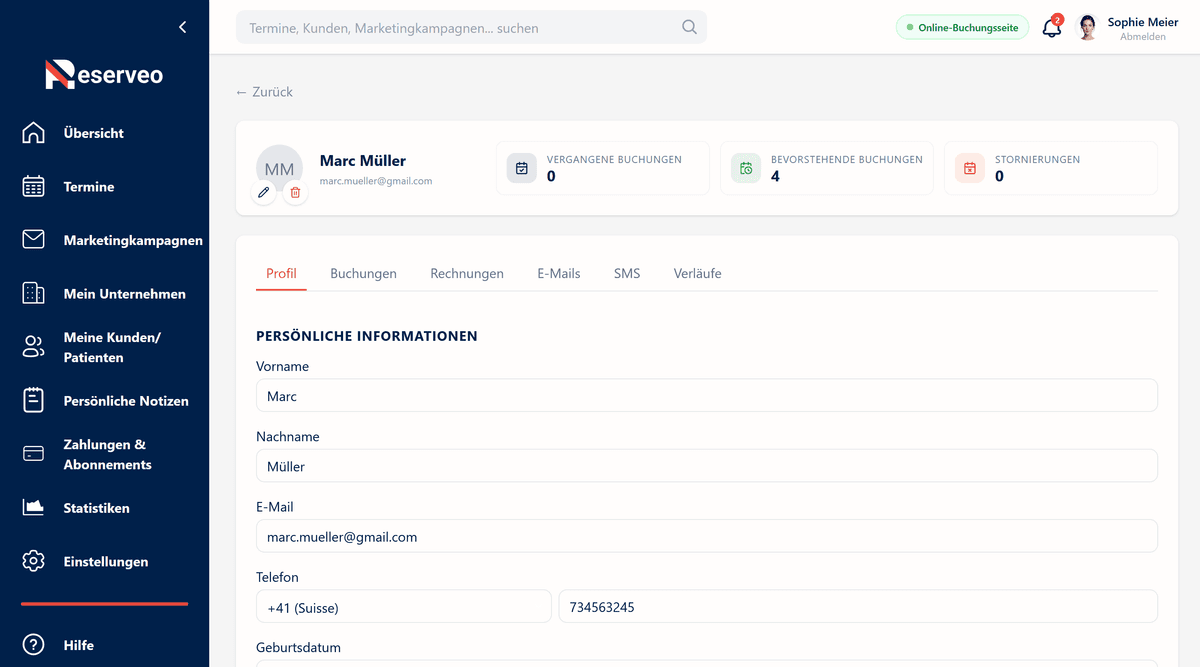Viewport: 1200px width, 667px height.
Task: Click the building icon beside Mein Unternehmen
Action: point(34,294)
